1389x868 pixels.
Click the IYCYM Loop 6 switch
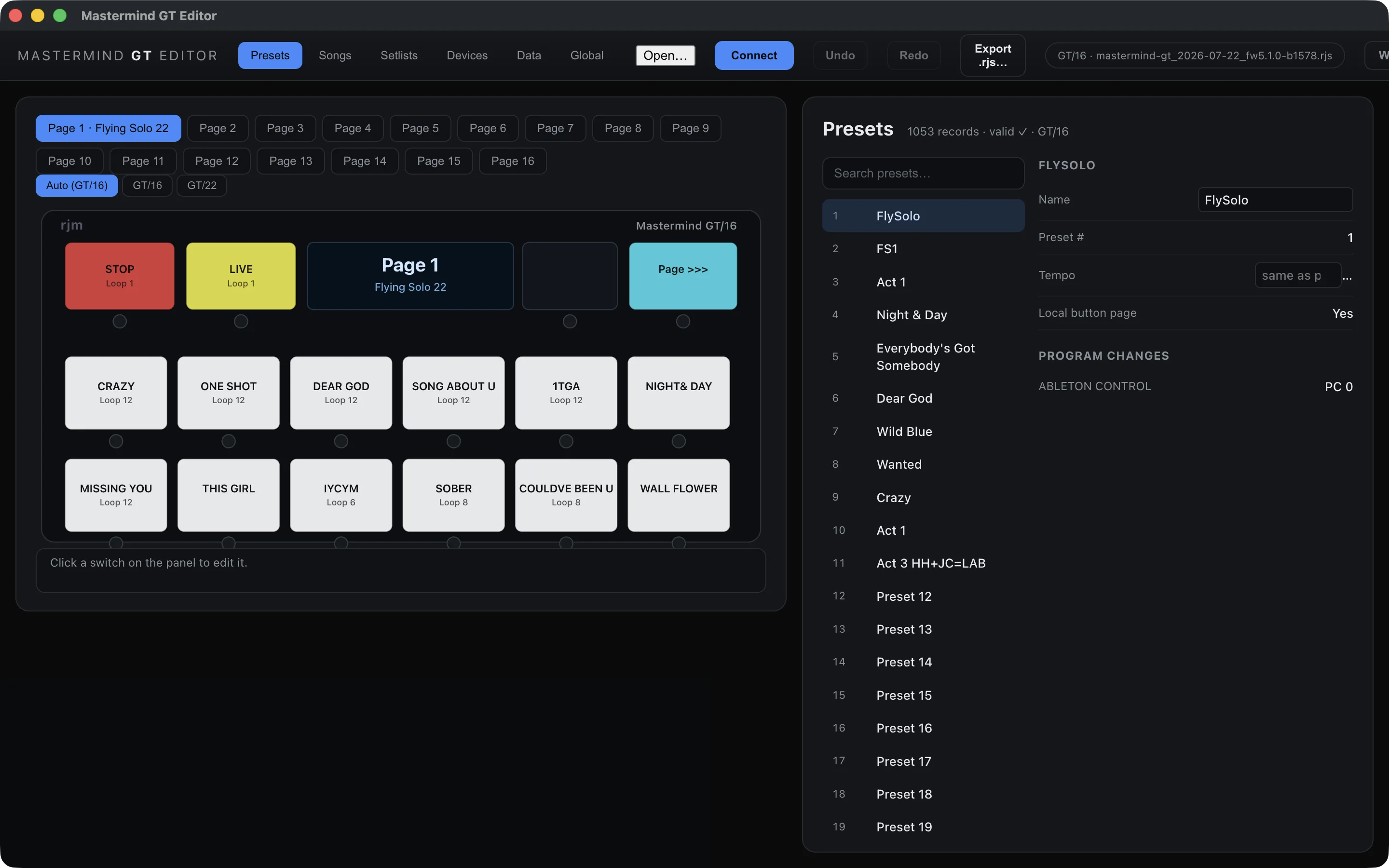tap(341, 495)
